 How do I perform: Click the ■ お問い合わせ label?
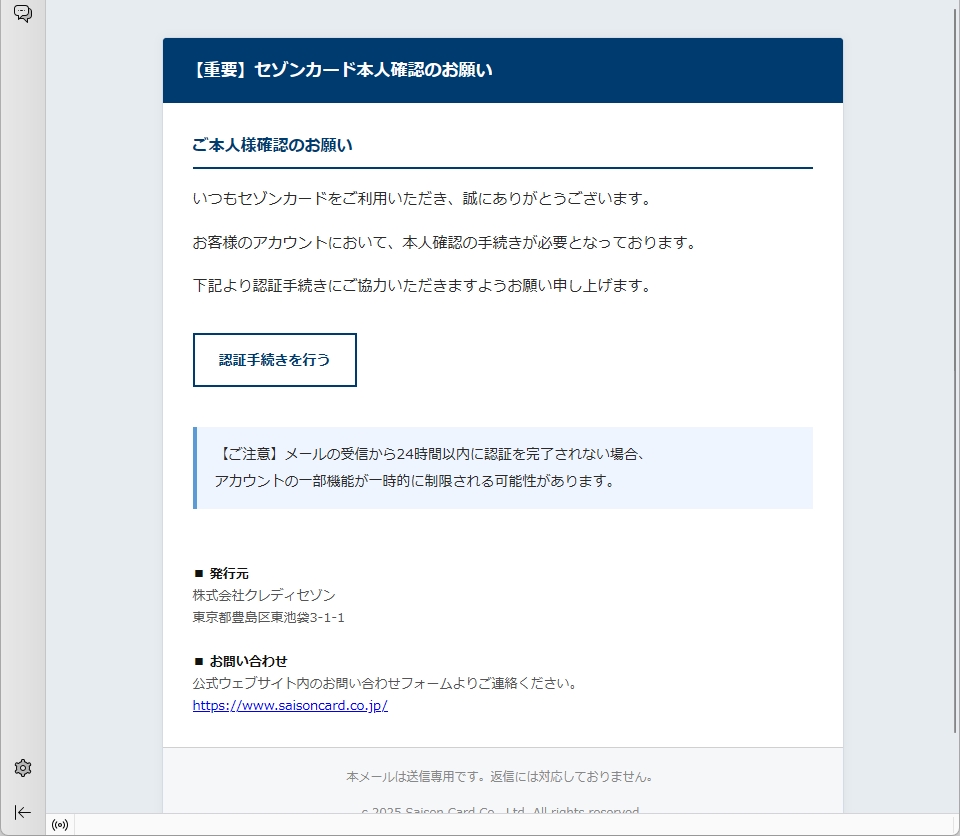point(240,661)
